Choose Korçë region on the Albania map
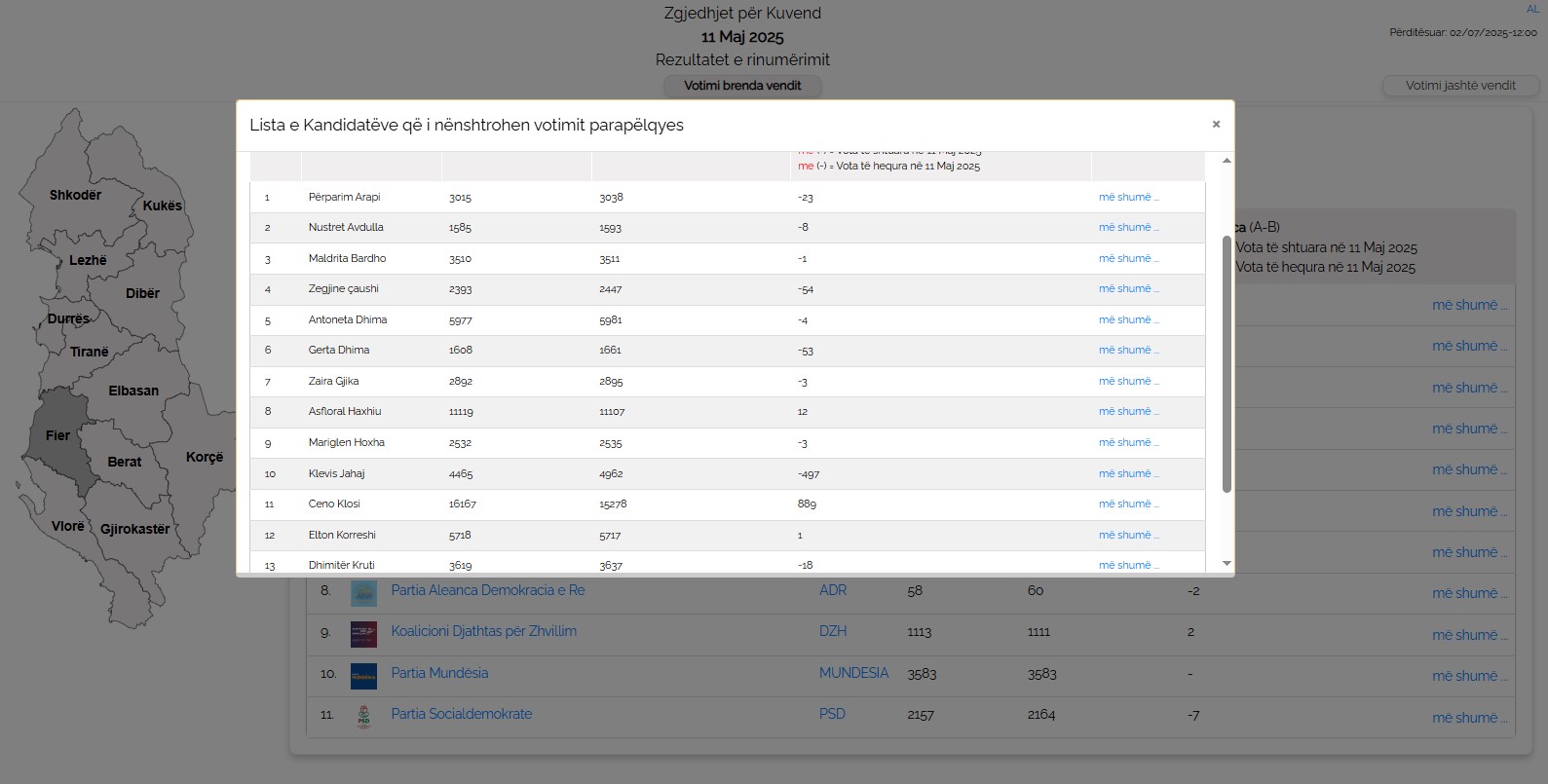This screenshot has height=784, width=1548. (205, 457)
